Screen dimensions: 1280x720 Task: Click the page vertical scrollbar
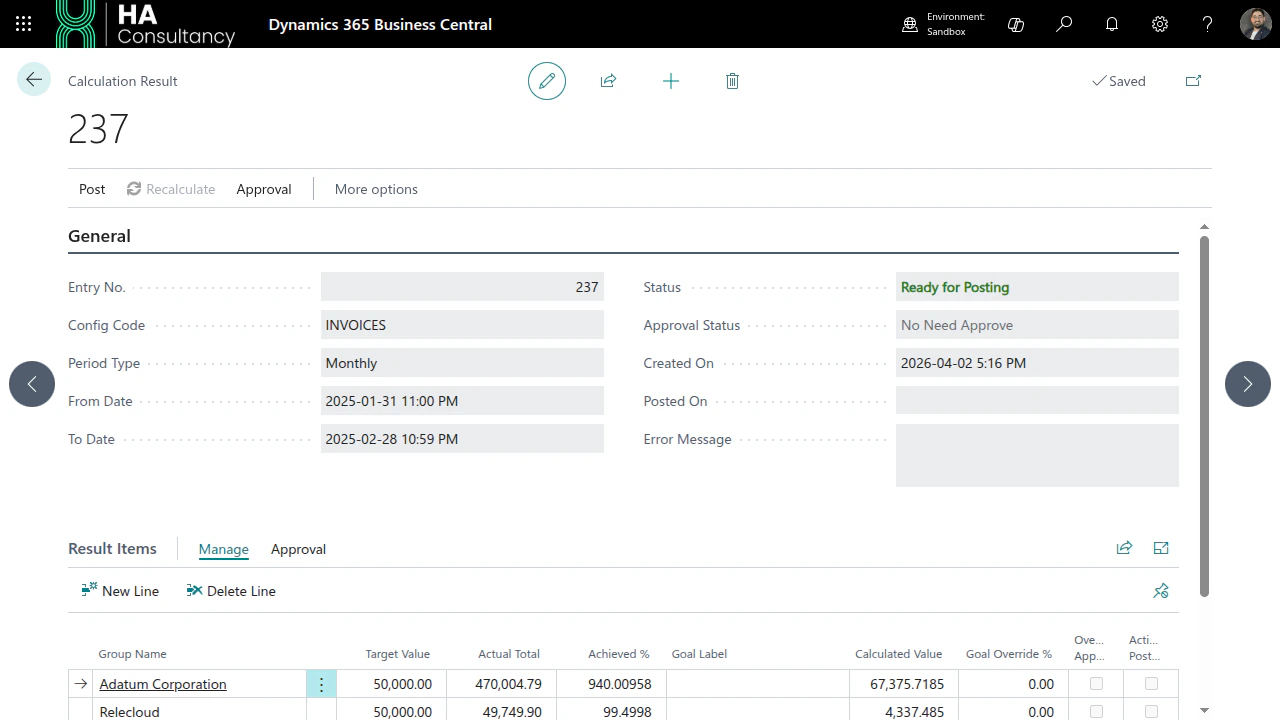click(1204, 415)
